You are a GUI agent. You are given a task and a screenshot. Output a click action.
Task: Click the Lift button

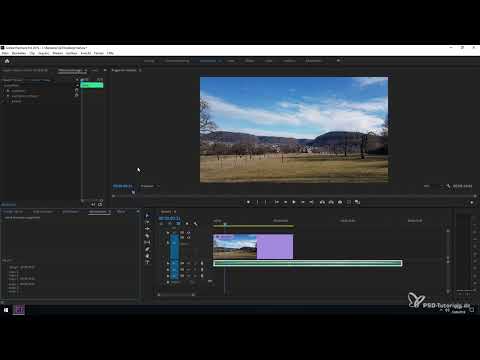tap(322, 202)
